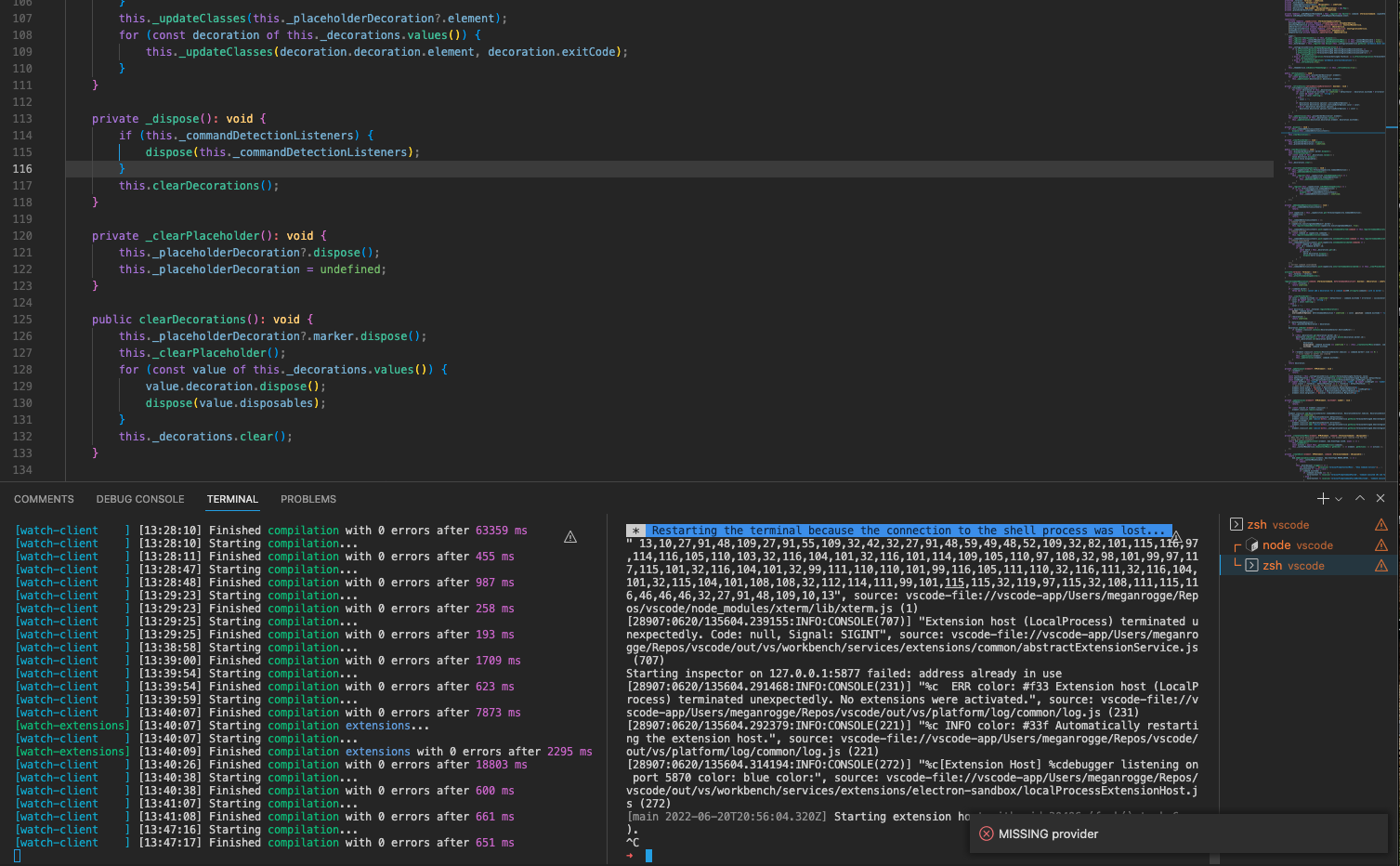
Task: Click the terminal icon of top zsh entry
Action: (x=1236, y=525)
